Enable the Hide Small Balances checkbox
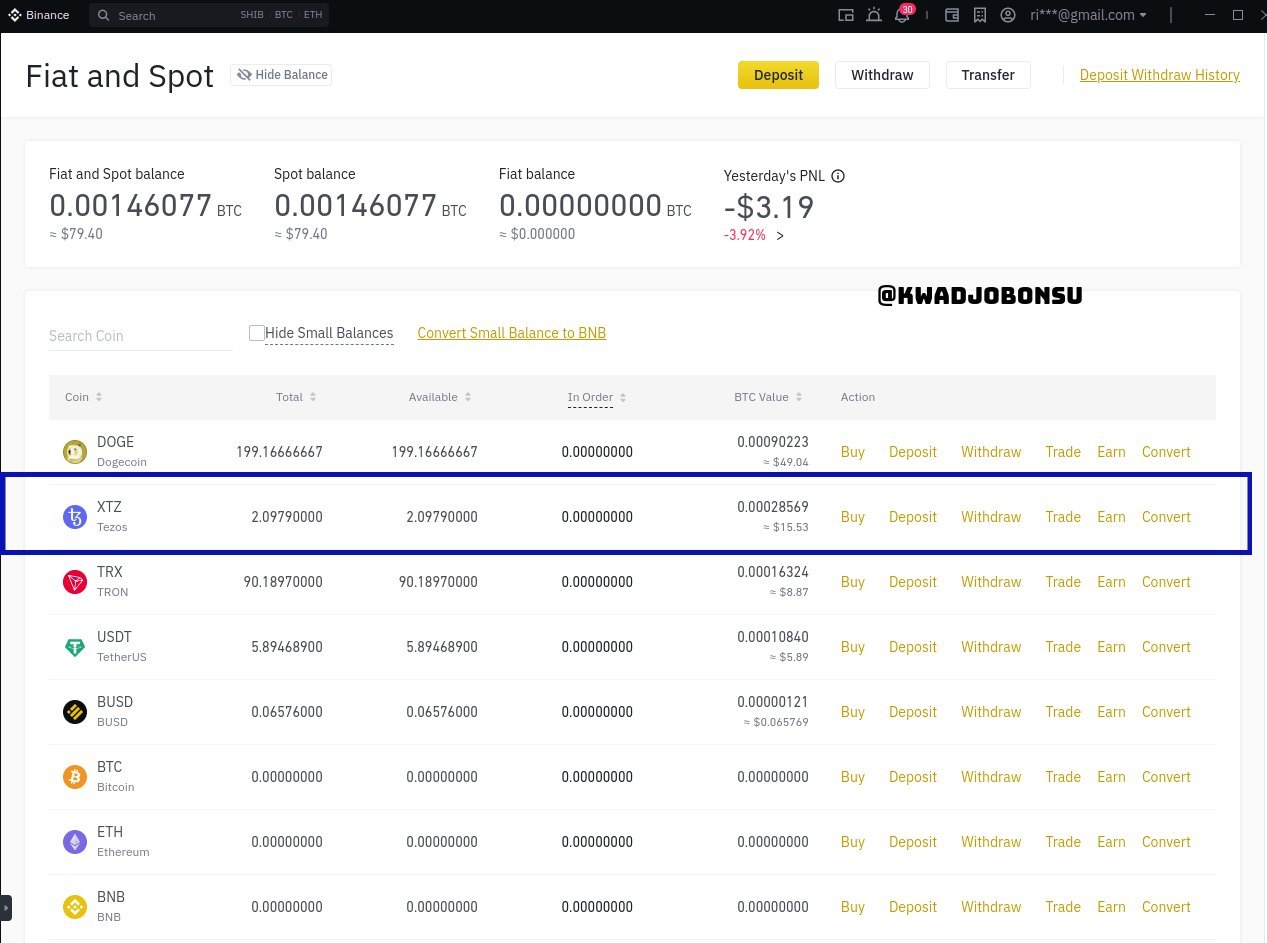Viewport: 1267px width, 943px height. pos(257,333)
